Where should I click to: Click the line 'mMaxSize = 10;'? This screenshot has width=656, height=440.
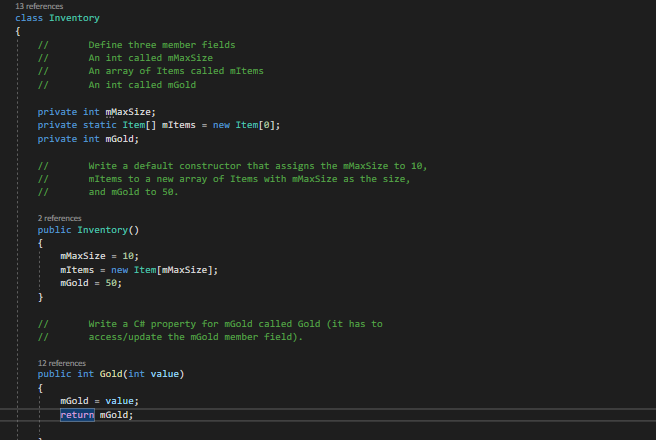[99, 256]
